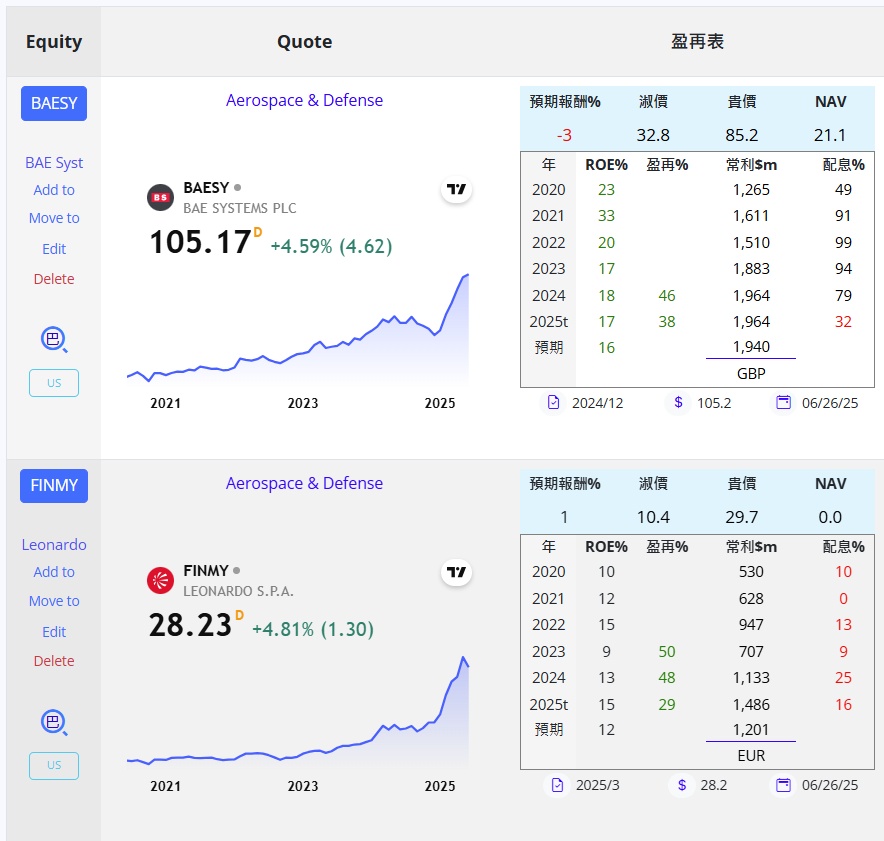The image size is (884, 841).
Task: Click the report document icon next to 2025/3
Action: [x=558, y=785]
